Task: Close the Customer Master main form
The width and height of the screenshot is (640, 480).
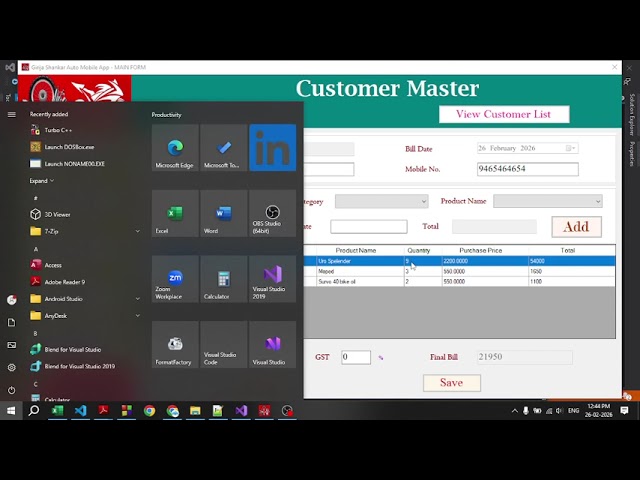Action: click(614, 67)
